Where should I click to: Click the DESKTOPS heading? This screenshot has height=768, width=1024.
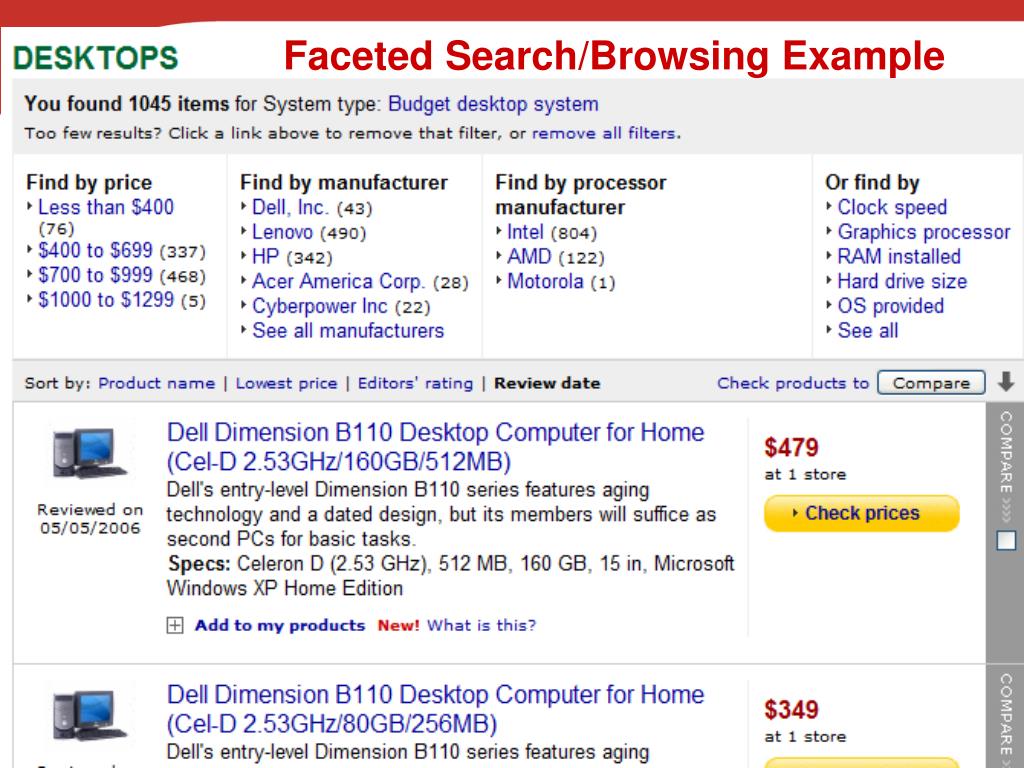[95, 58]
